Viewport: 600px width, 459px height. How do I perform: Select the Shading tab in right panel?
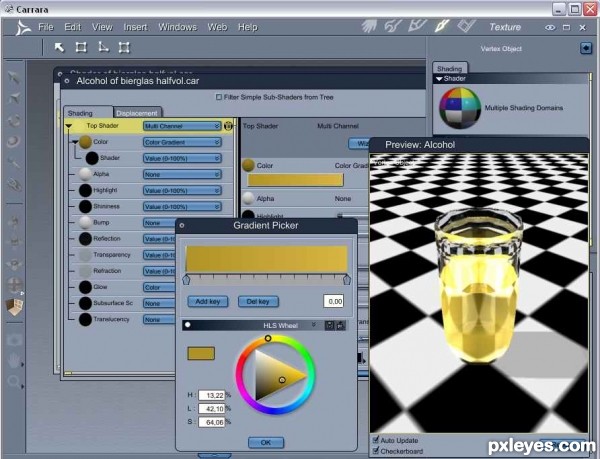pos(449,68)
